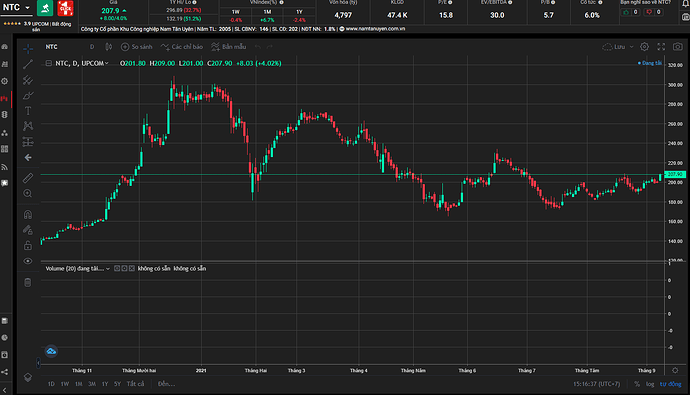
Task: Click the redo arrow
Action: click(x=270, y=47)
